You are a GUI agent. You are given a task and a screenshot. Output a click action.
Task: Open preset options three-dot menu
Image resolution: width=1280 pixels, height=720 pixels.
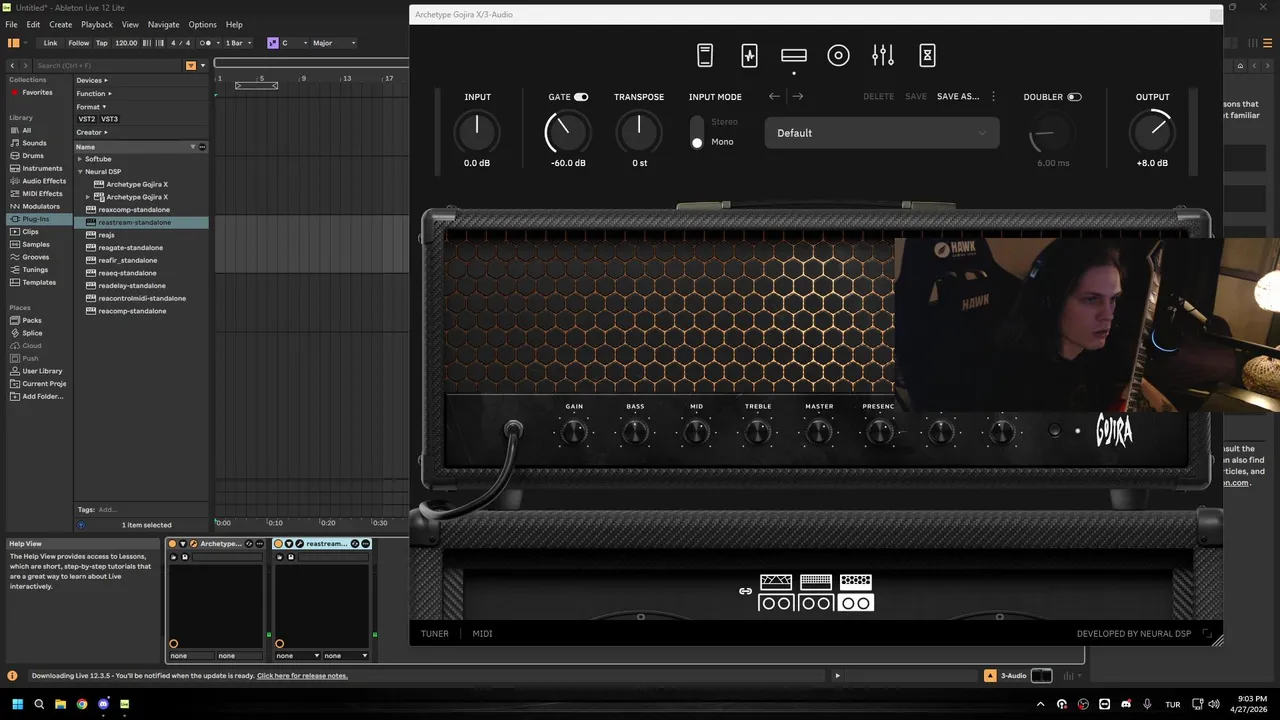(x=993, y=97)
